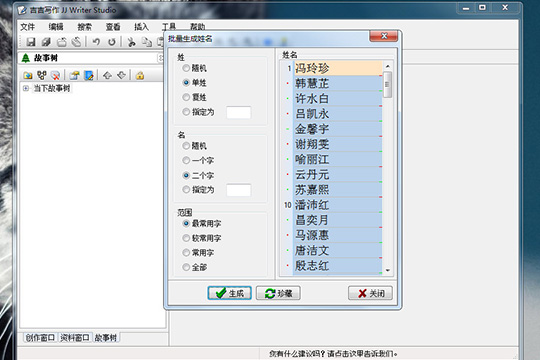Select the 当下故事树 tree item

tap(52, 88)
